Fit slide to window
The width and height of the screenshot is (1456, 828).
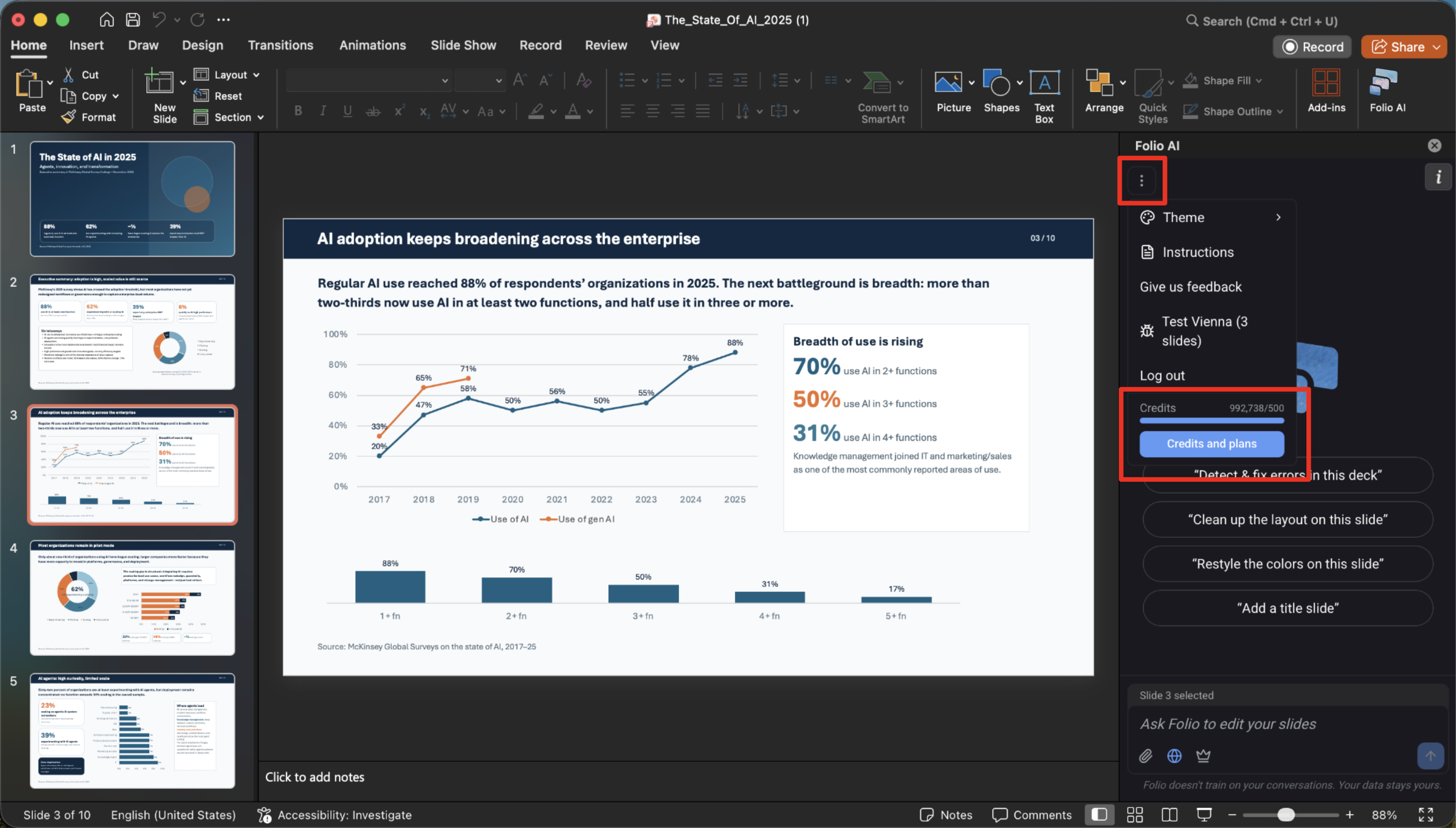point(1425,815)
